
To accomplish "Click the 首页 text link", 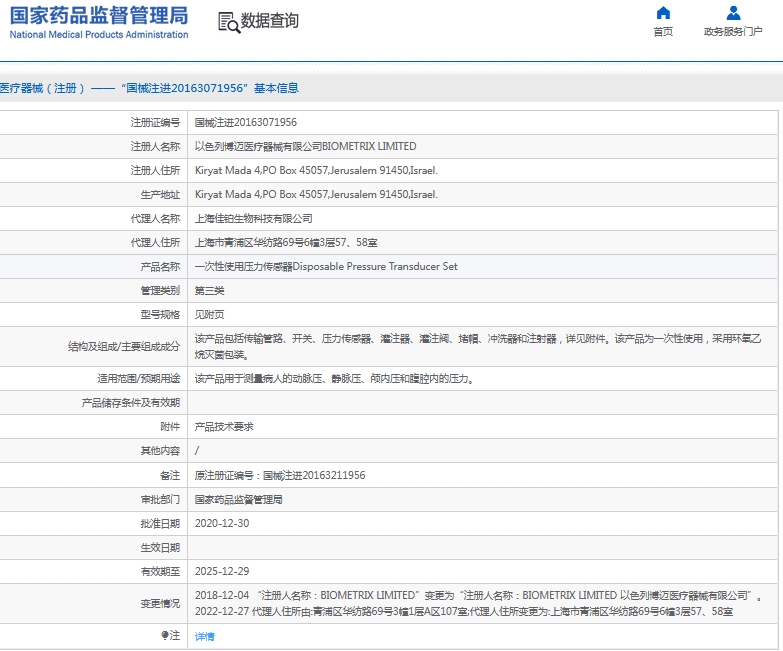I will [663, 32].
